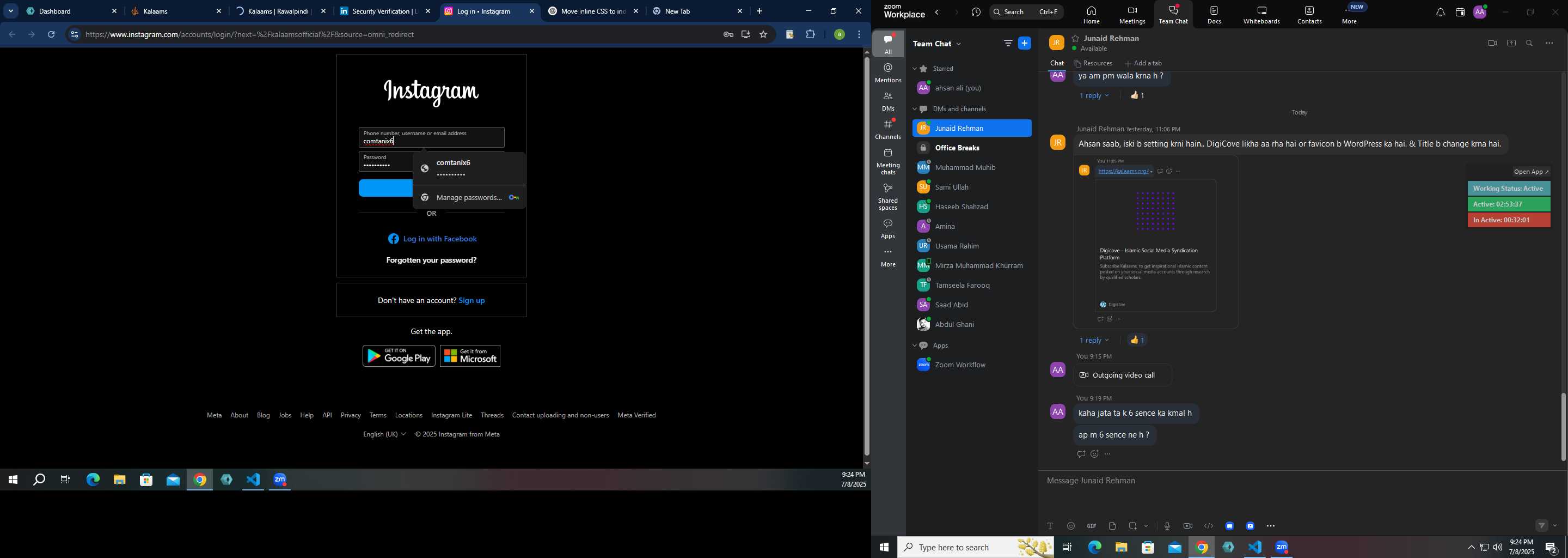Click the blue plus new chat button
The image size is (1568, 558).
(1025, 43)
